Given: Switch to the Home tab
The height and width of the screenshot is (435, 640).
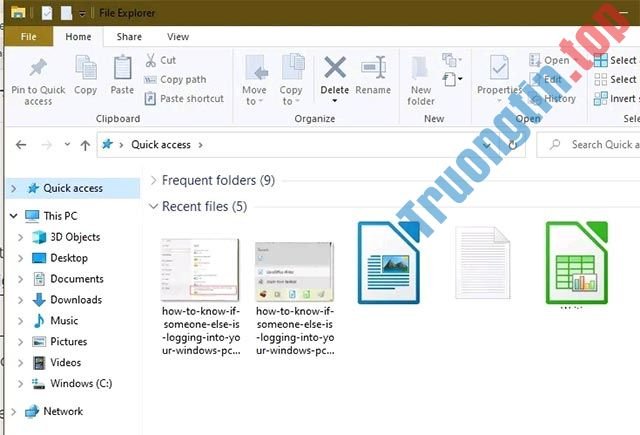Looking at the screenshot, I should coord(78,37).
